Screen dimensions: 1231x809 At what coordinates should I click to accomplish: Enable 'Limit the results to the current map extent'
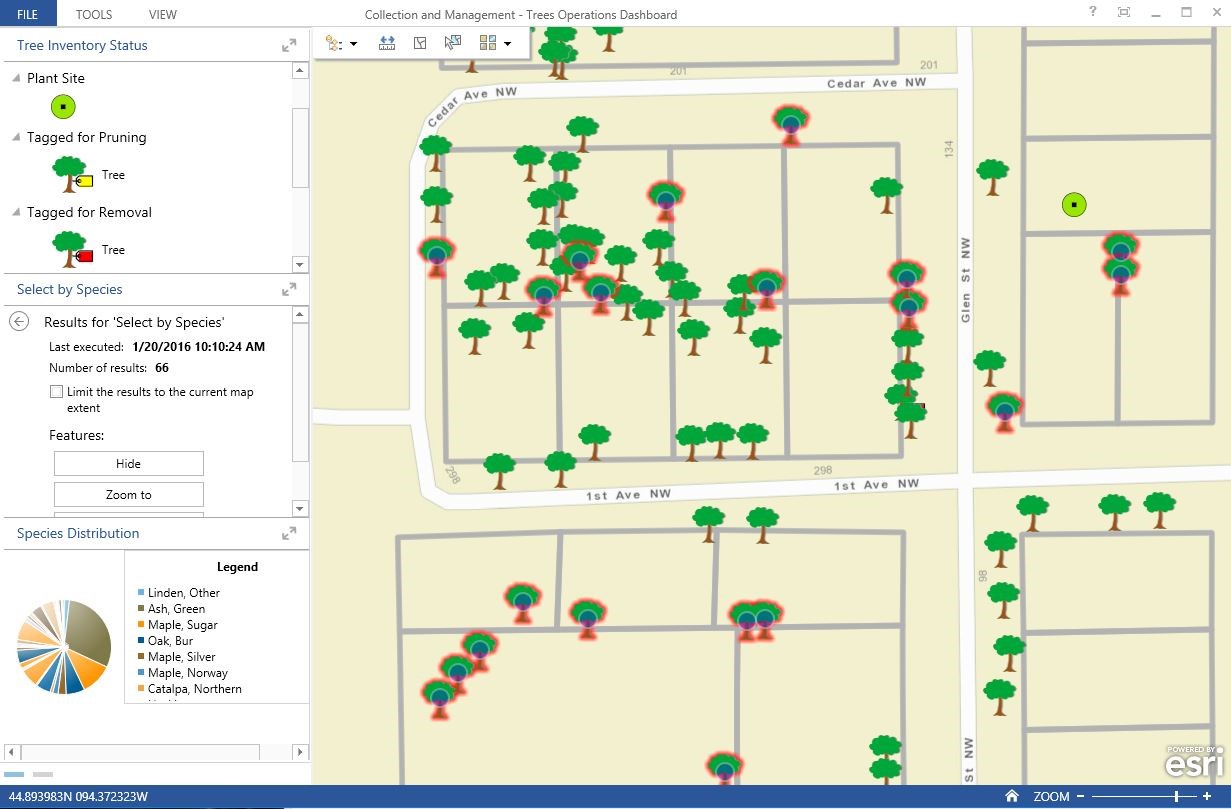tap(57, 391)
